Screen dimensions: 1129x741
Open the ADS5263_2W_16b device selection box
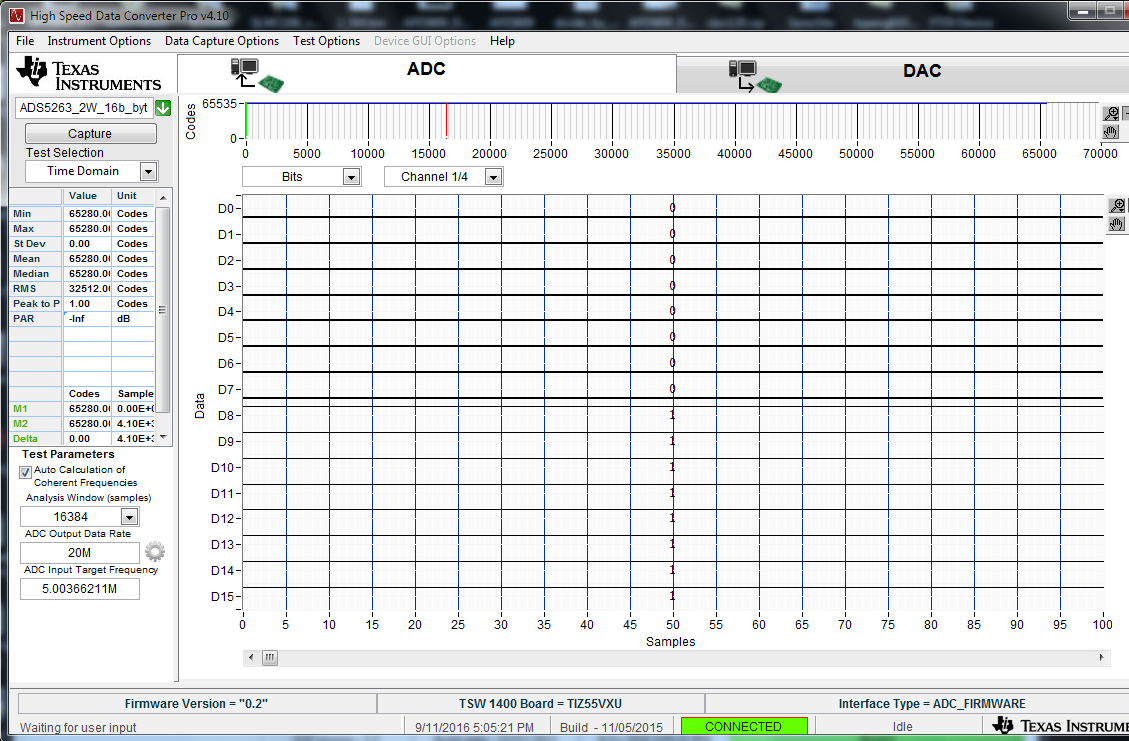84,108
